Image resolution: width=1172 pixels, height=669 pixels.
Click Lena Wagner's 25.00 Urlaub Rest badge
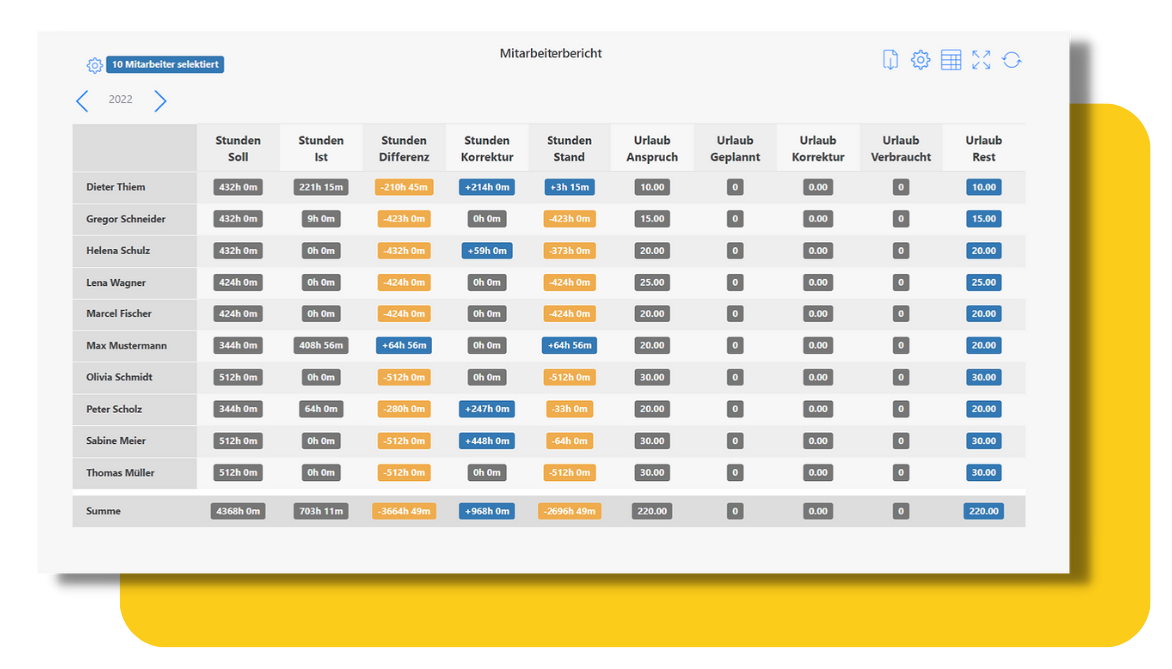[983, 283]
